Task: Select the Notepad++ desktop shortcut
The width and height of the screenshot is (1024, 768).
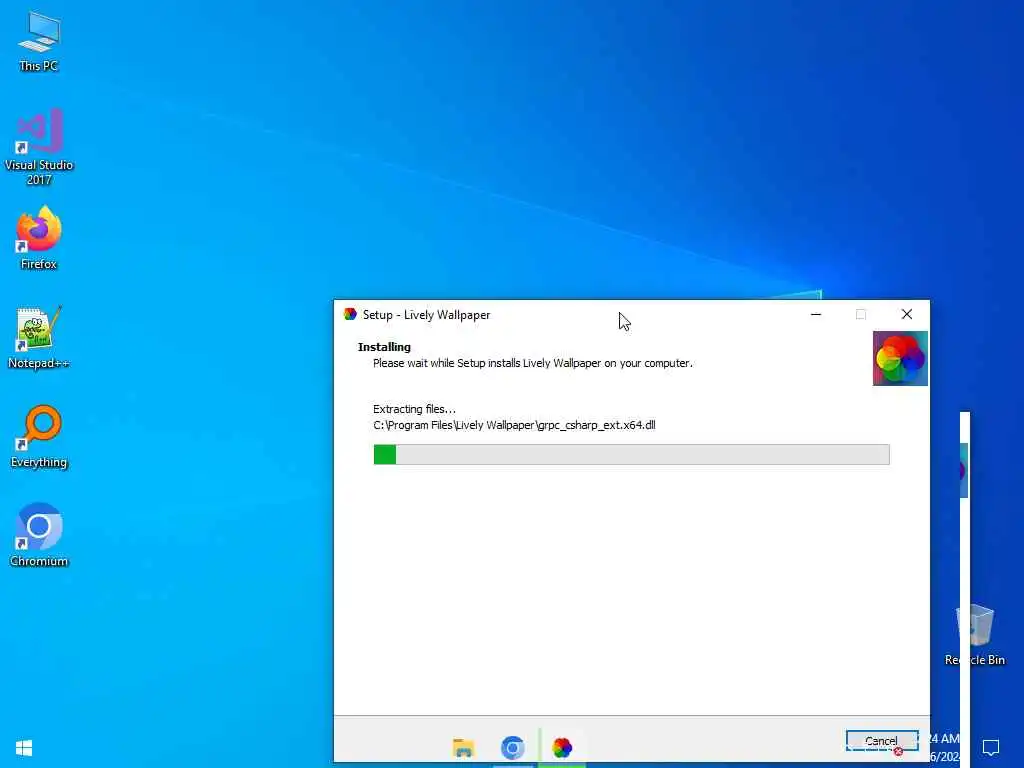Action: 39,337
